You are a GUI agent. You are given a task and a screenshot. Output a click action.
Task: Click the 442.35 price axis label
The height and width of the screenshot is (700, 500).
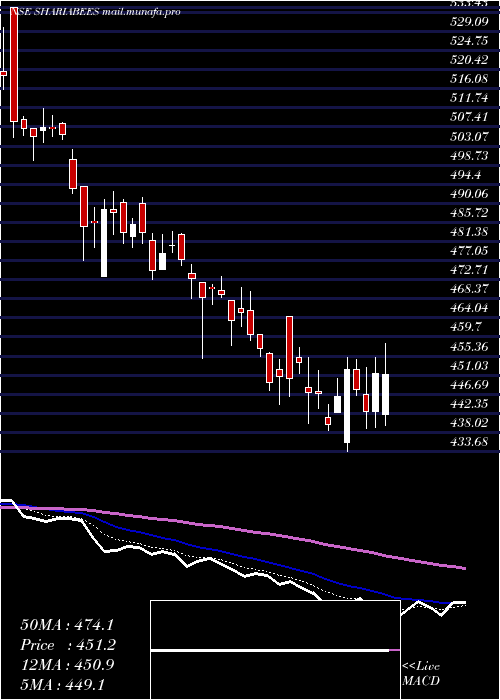[467, 404]
